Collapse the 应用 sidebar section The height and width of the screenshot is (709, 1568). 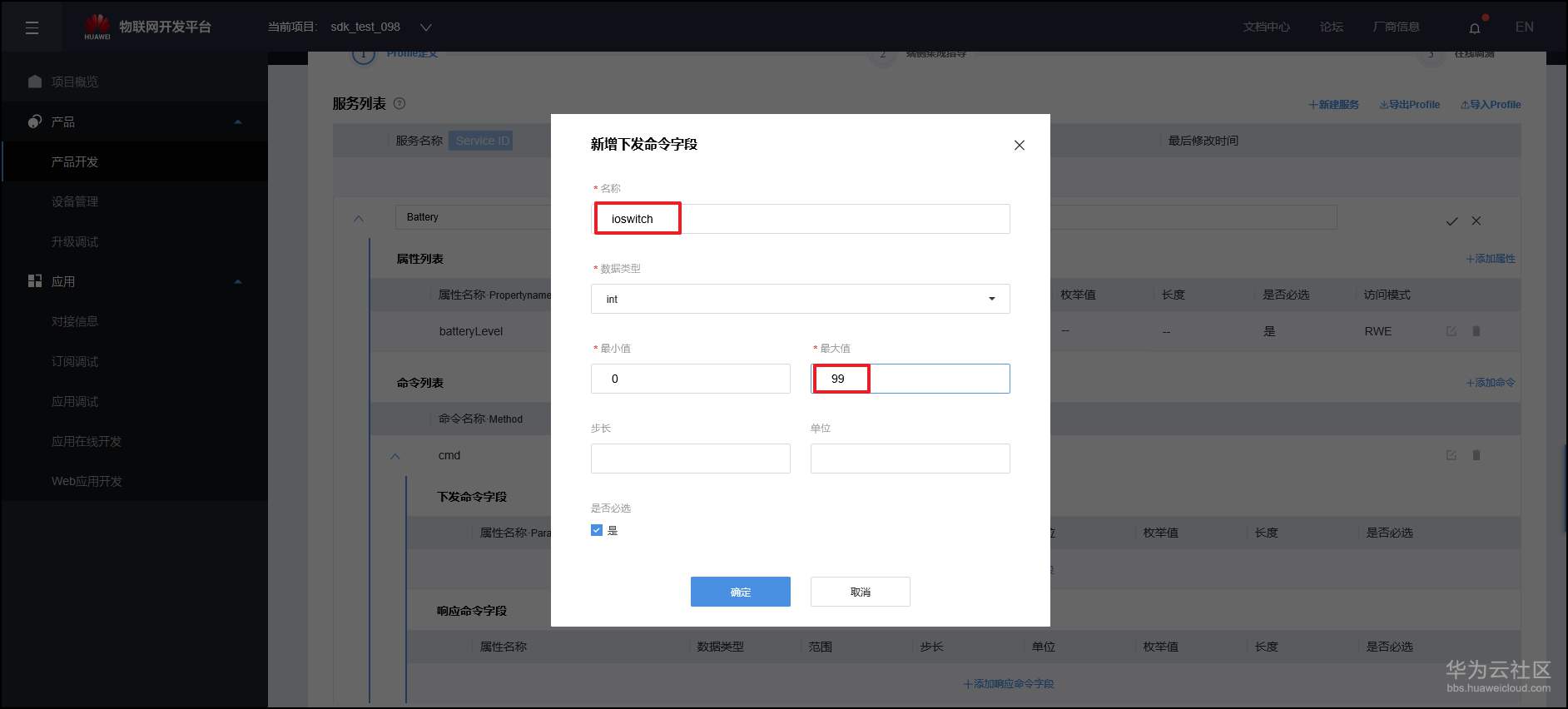point(238,281)
